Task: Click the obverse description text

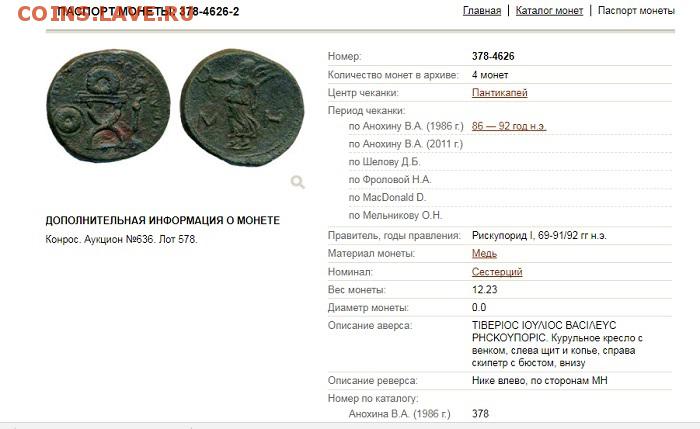Action: click(x=557, y=344)
